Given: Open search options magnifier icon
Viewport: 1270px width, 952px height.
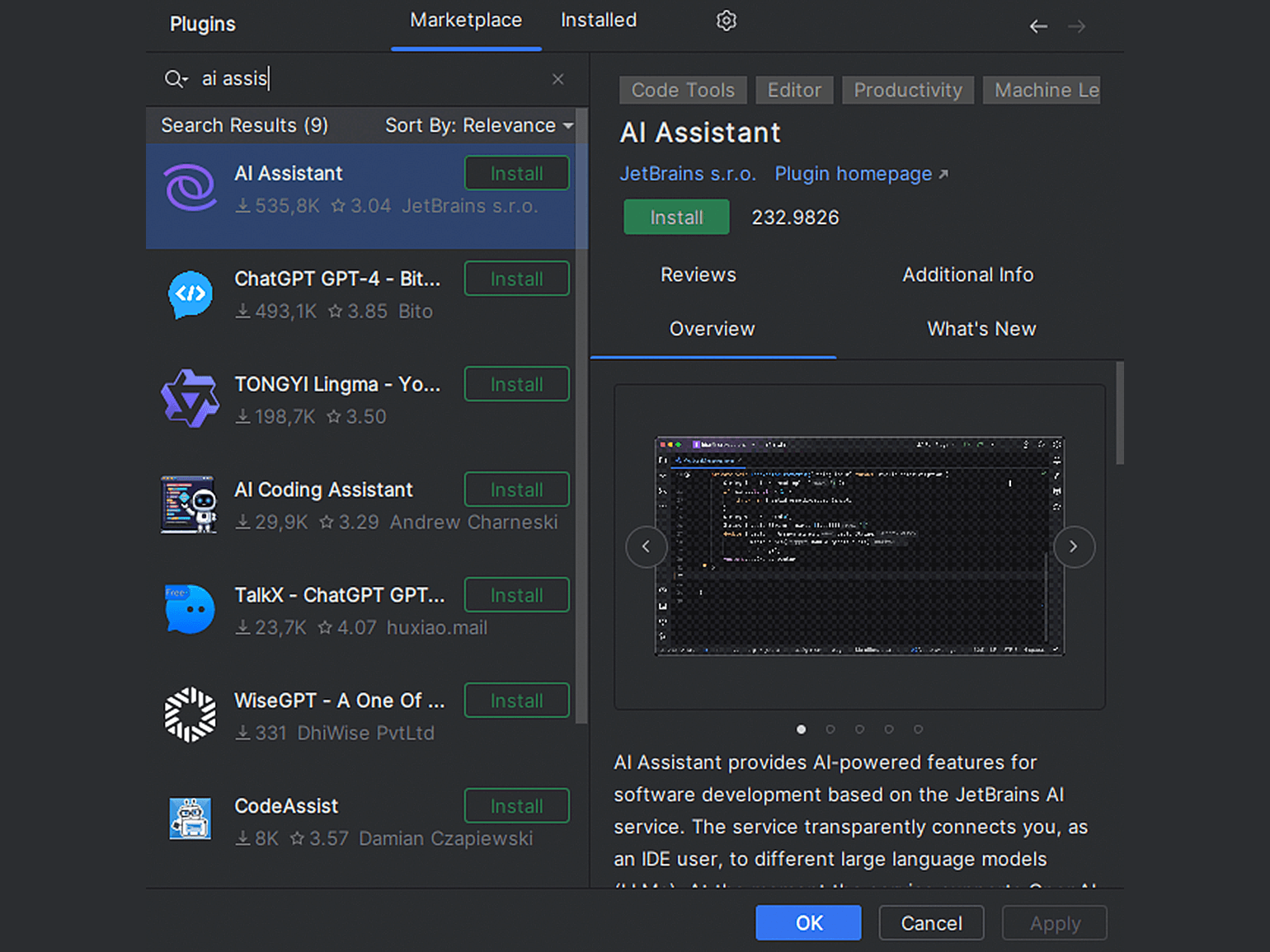Looking at the screenshot, I should (x=176, y=79).
